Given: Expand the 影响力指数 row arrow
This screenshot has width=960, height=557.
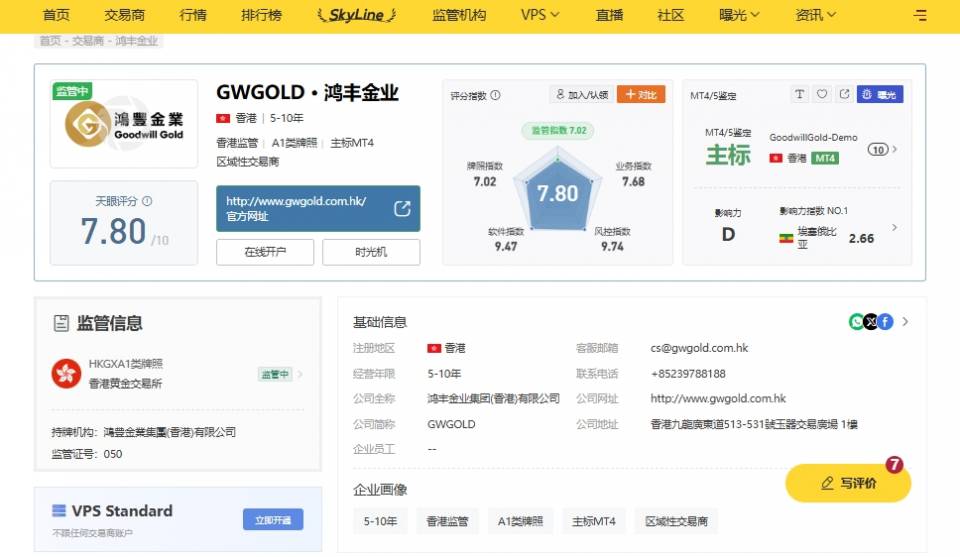Looking at the screenshot, I should 895,227.
